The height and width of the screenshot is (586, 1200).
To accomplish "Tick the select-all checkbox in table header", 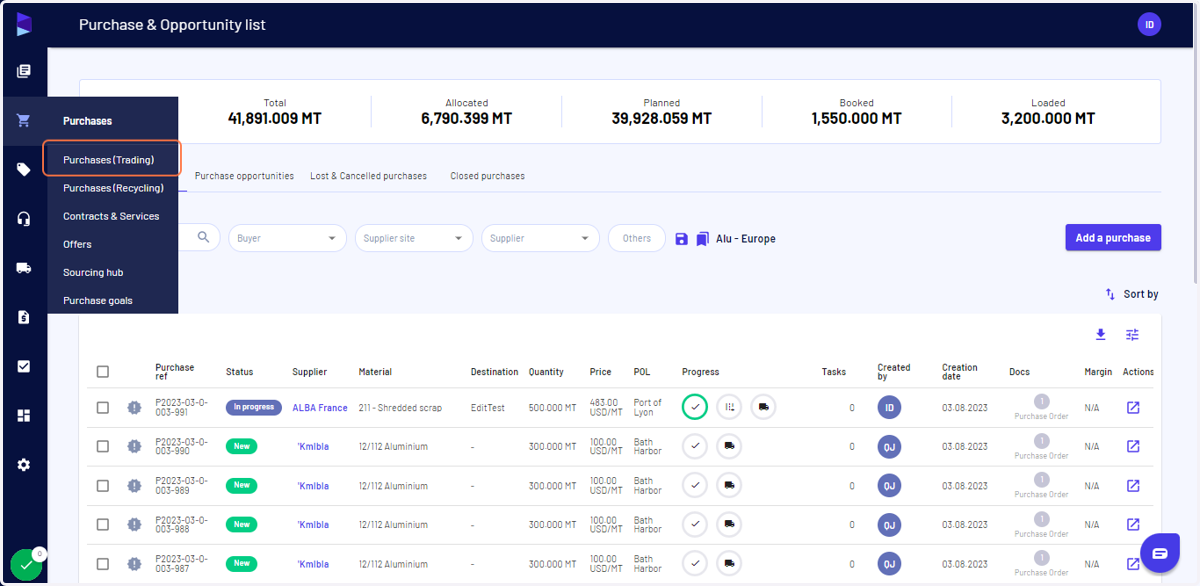I will click(103, 372).
